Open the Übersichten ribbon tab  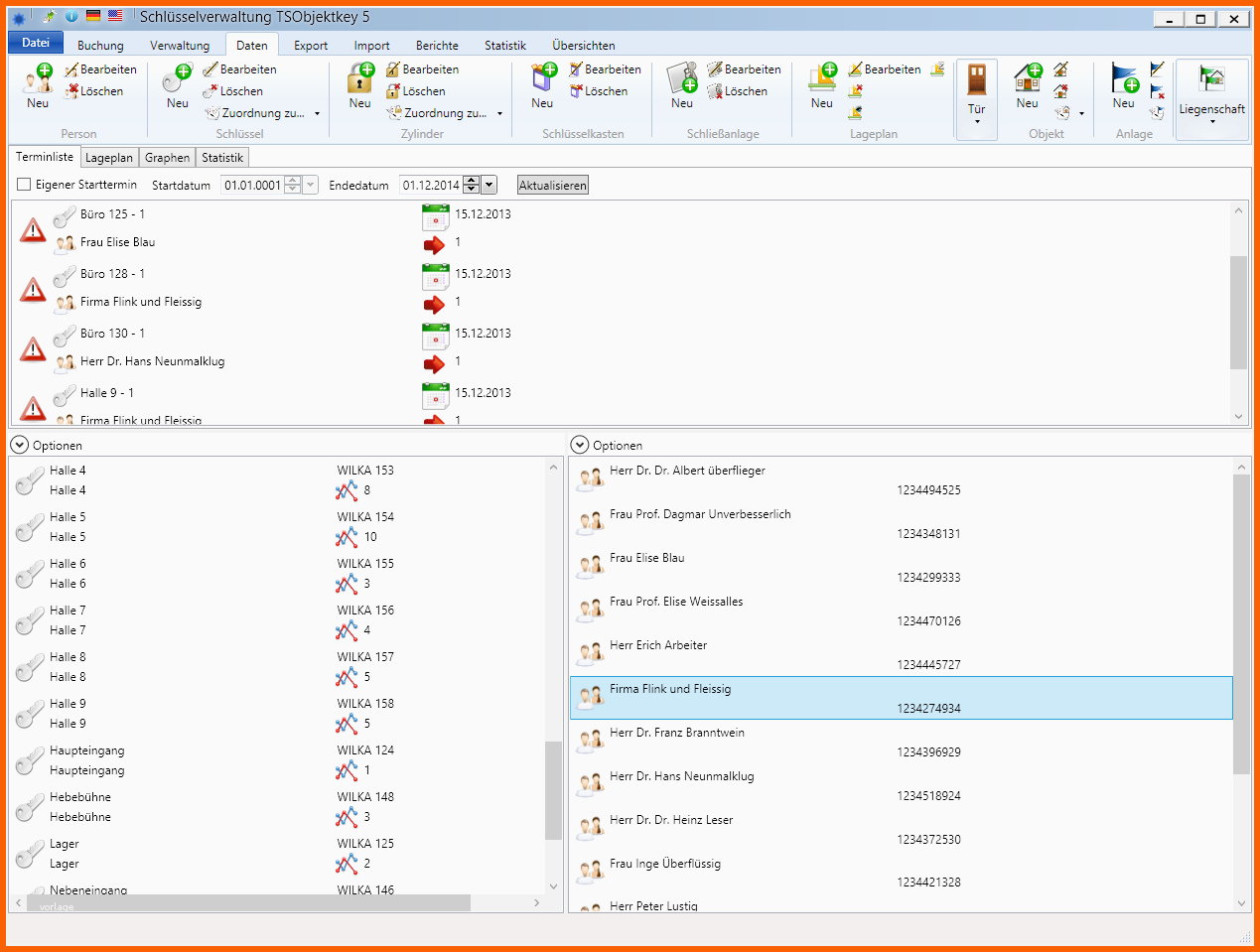click(x=584, y=46)
